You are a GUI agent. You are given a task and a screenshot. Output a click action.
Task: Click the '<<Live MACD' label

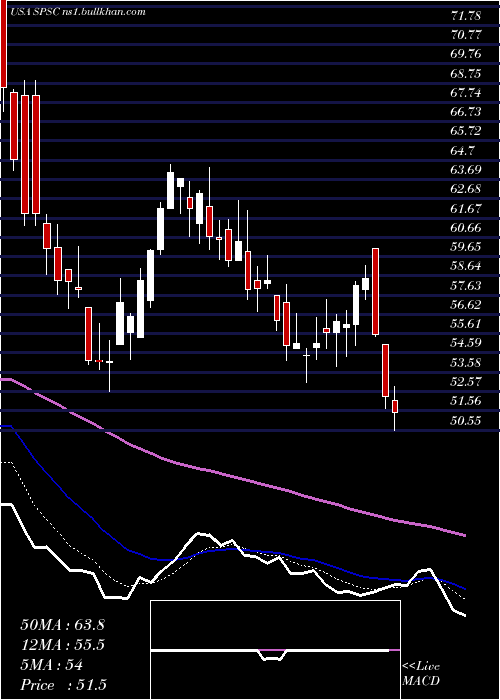(x=421, y=673)
